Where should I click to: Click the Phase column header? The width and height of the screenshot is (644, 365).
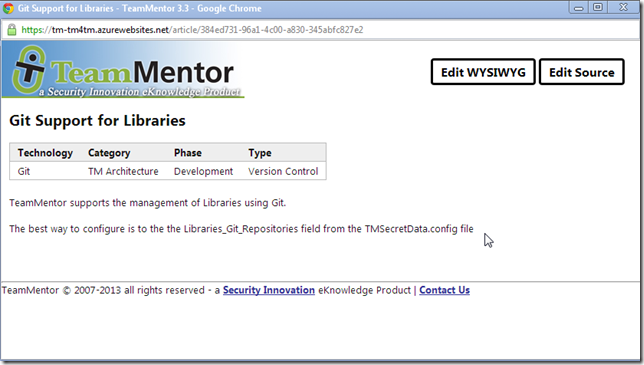click(188, 153)
